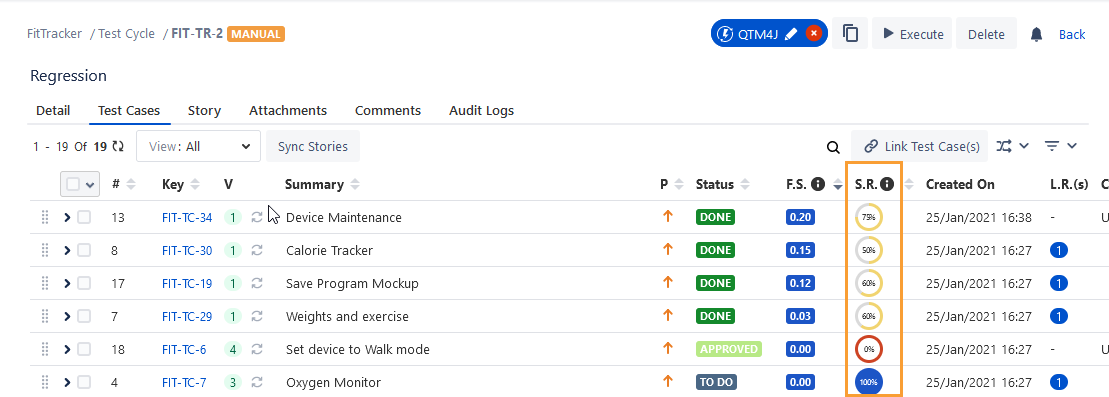
Task: Go to the Comments tab
Action: click(388, 110)
